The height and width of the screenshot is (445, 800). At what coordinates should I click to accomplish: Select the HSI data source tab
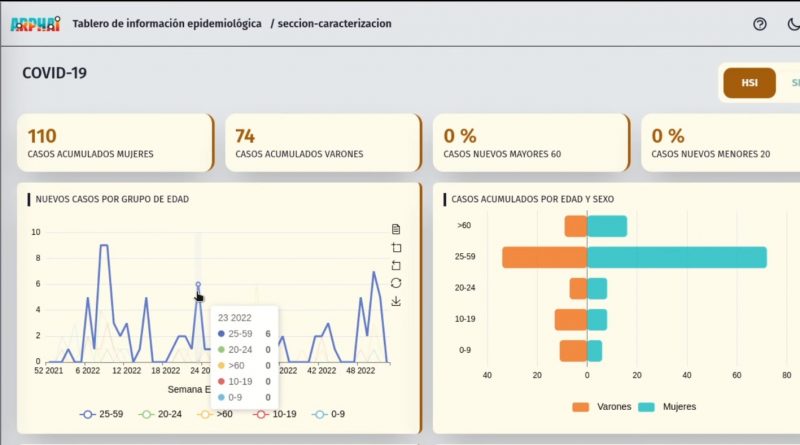point(749,83)
